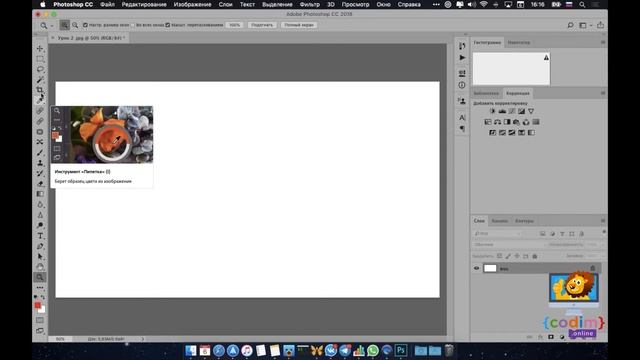Select the History Brush tool

[40, 173]
